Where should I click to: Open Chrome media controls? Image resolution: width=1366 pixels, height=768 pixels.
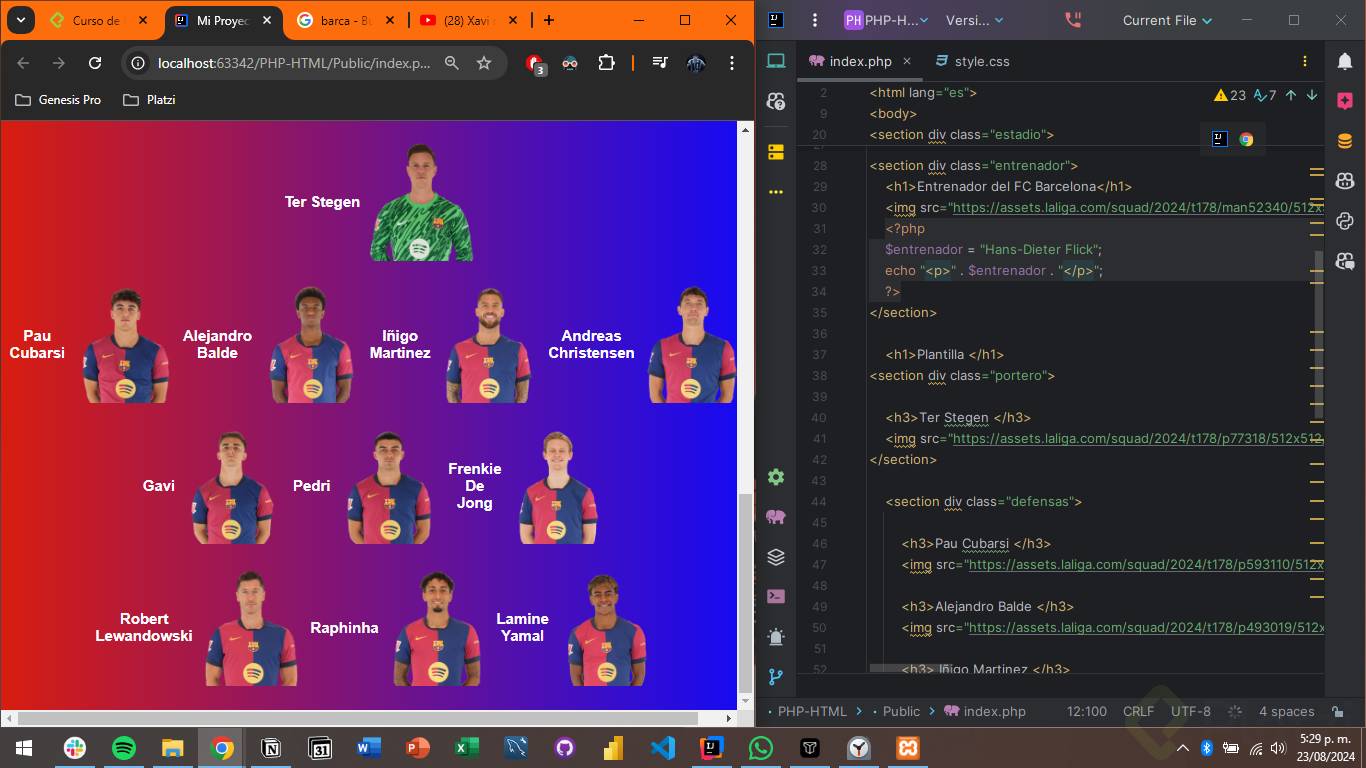click(660, 63)
